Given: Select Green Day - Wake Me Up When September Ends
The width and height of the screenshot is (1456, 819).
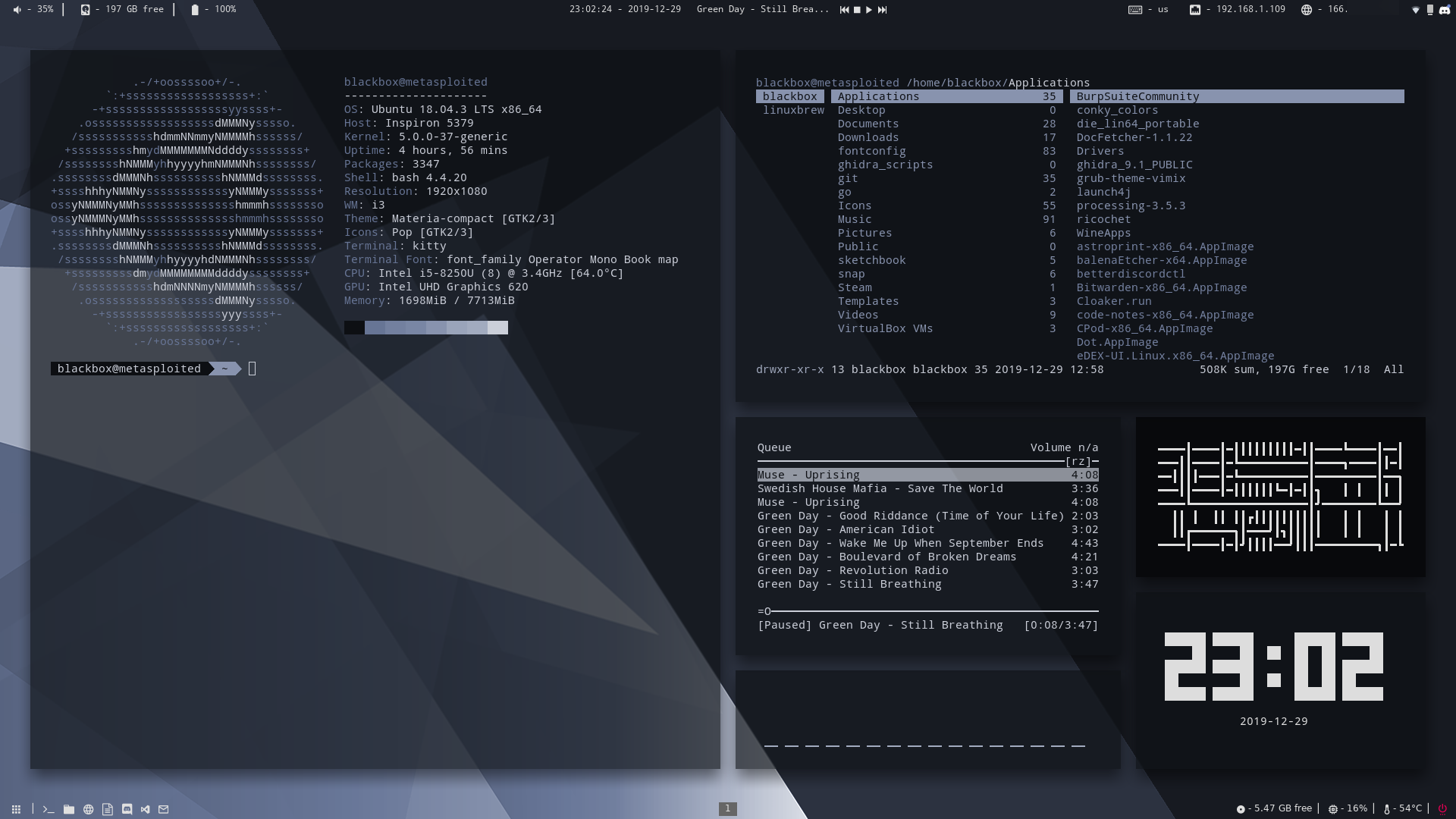Looking at the screenshot, I should point(928,543).
